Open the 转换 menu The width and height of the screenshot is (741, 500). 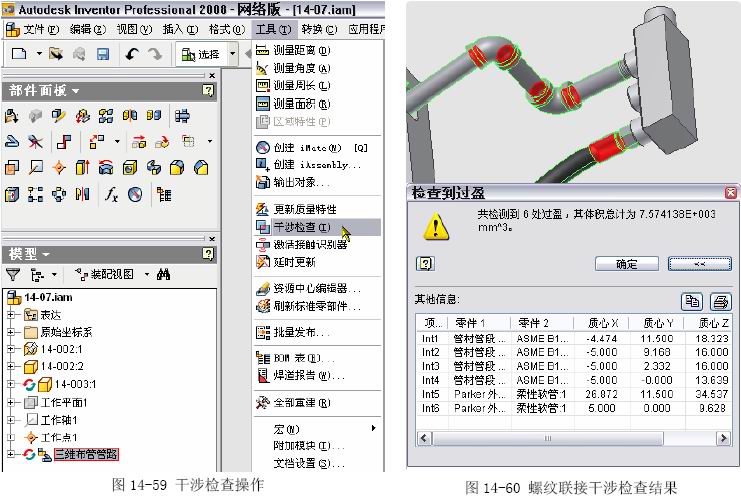tap(319, 29)
